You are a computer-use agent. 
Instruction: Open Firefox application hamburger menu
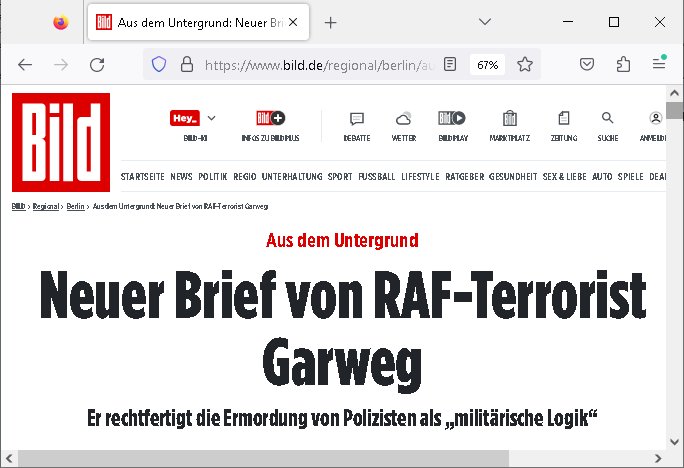click(659, 65)
